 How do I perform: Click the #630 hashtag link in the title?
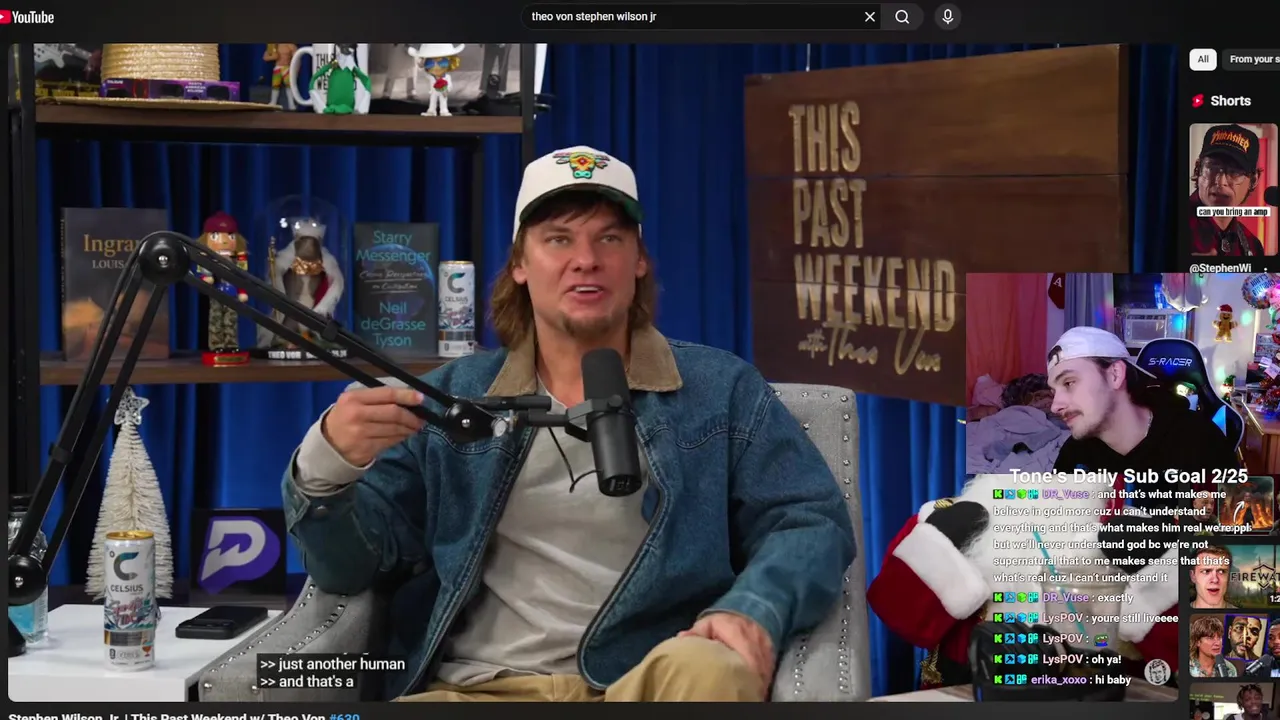coord(344,715)
